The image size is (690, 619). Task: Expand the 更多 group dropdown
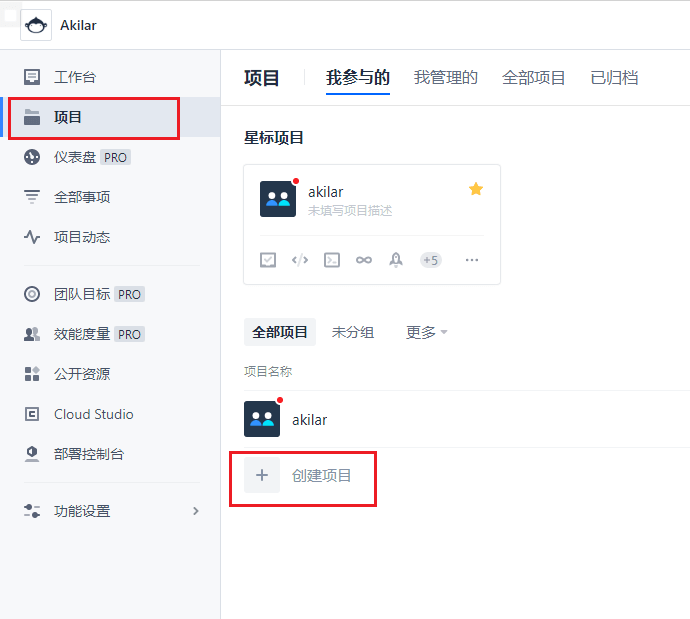(426, 332)
